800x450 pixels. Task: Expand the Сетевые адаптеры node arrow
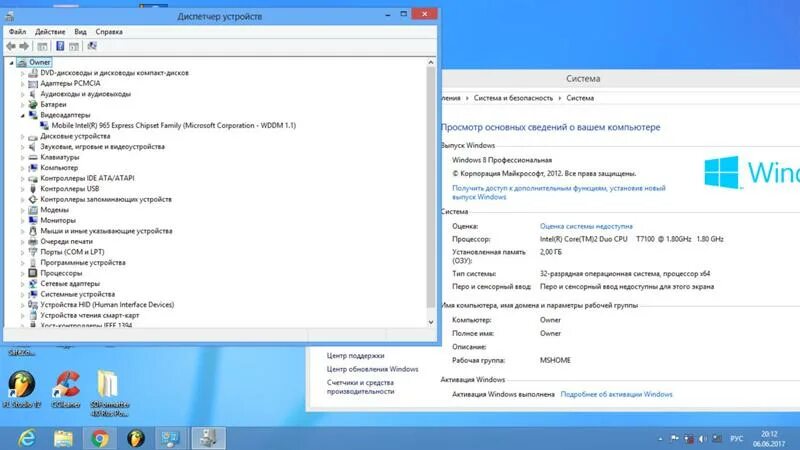coord(22,284)
